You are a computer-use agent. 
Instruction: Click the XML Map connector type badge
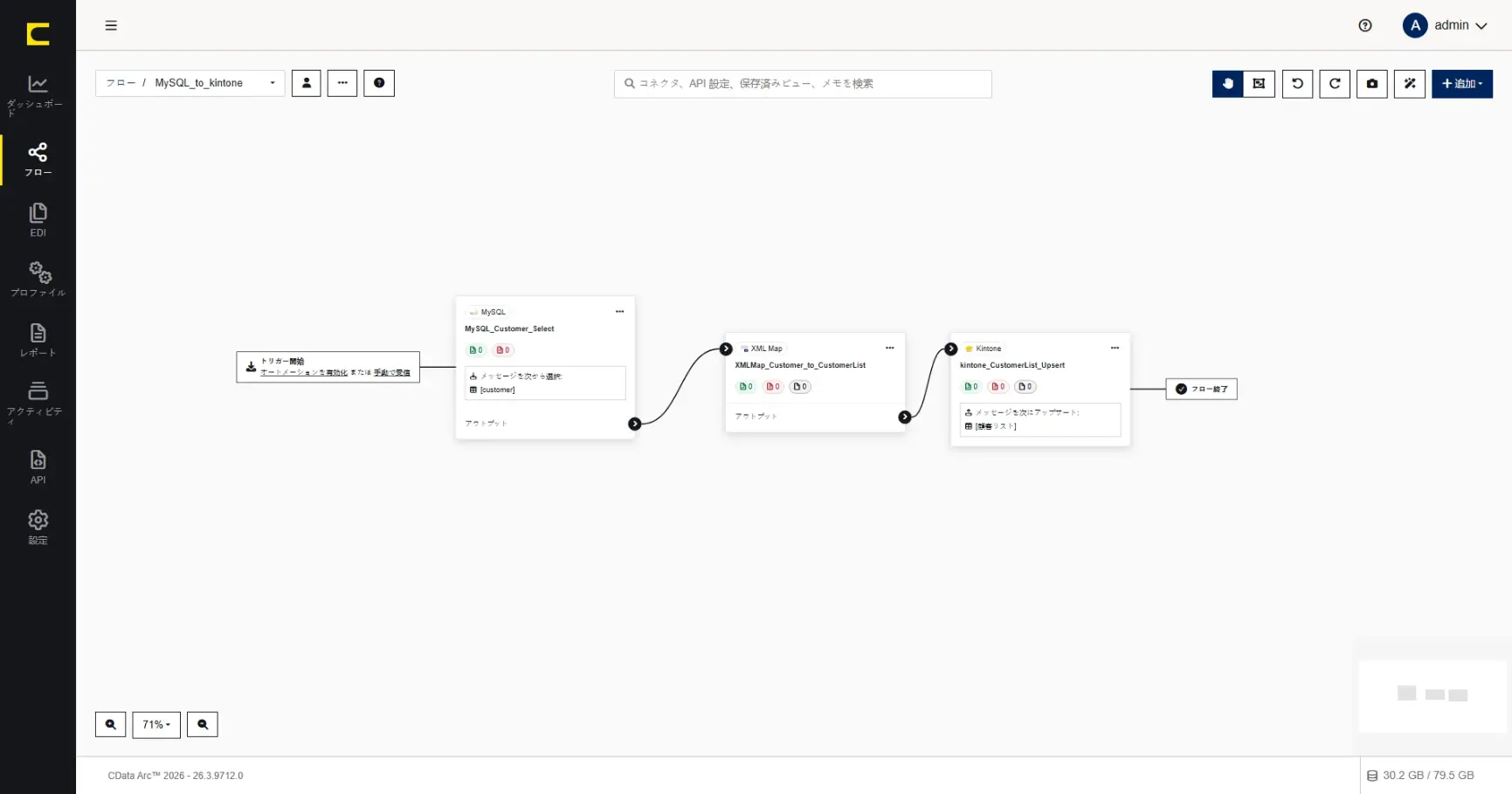[x=762, y=349]
